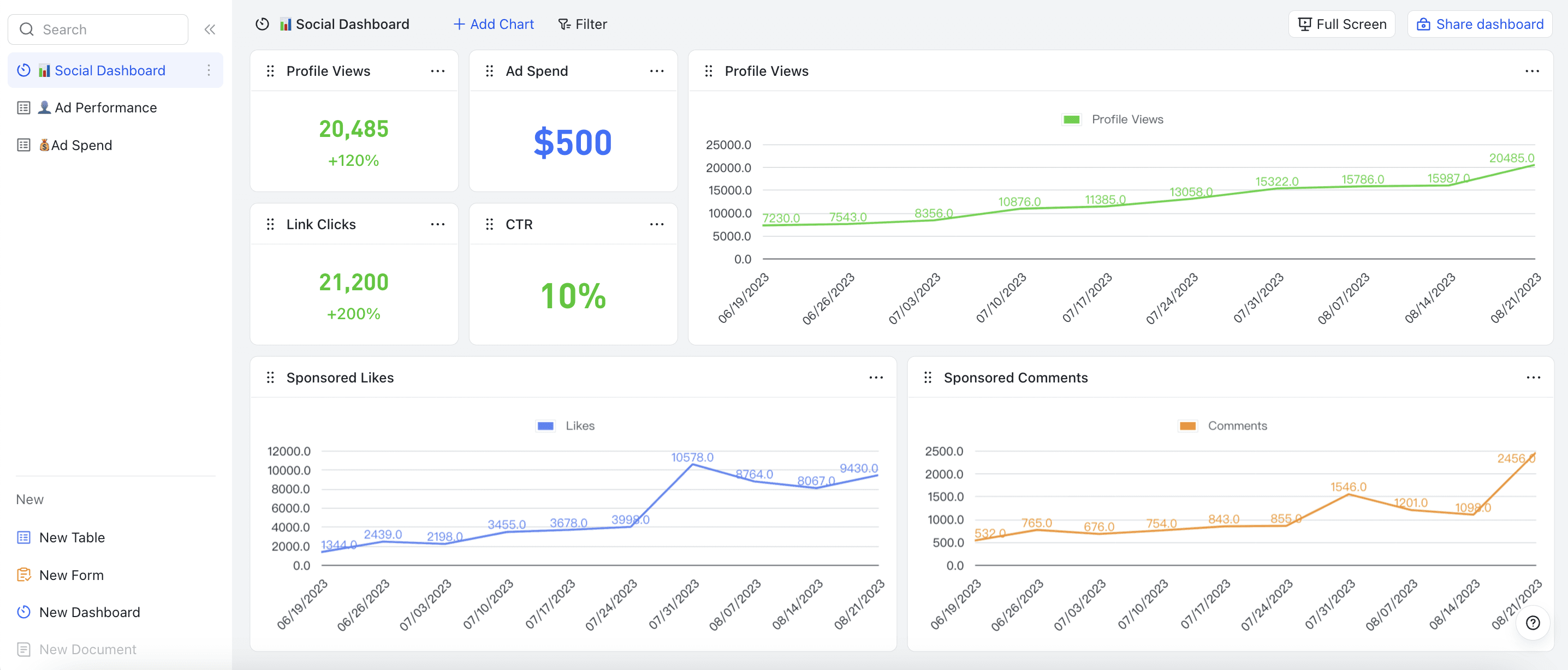1568x670 pixels.
Task: Click the New Form icon
Action: 23,575
